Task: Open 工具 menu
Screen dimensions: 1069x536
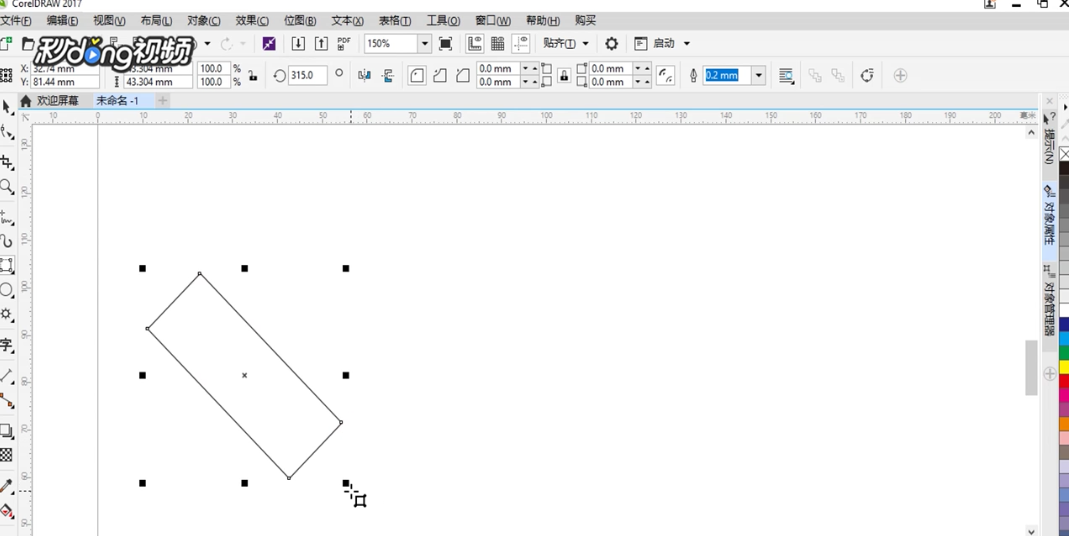Action: (x=443, y=20)
